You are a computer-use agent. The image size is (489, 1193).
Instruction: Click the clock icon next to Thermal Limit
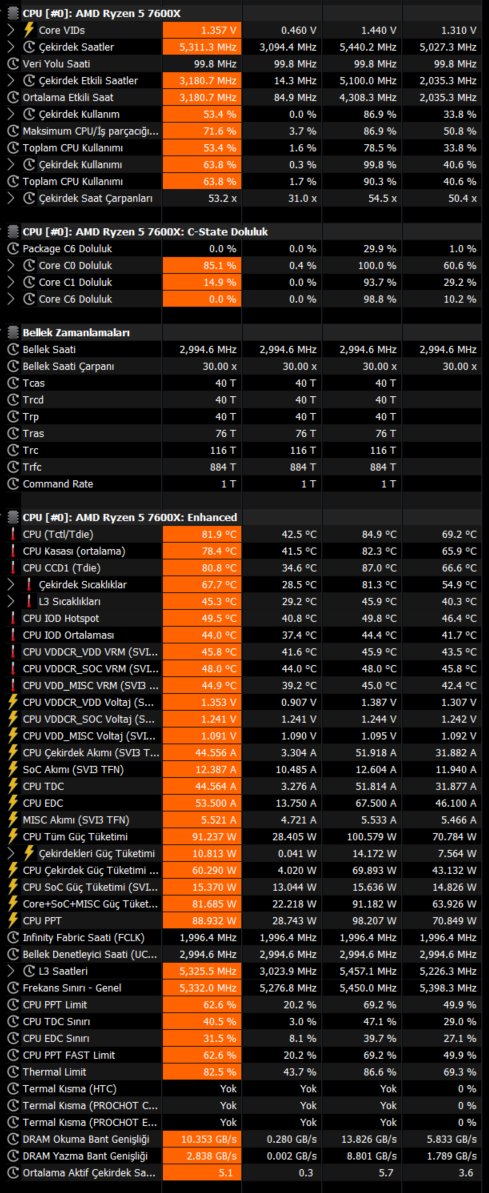click(x=12, y=1071)
